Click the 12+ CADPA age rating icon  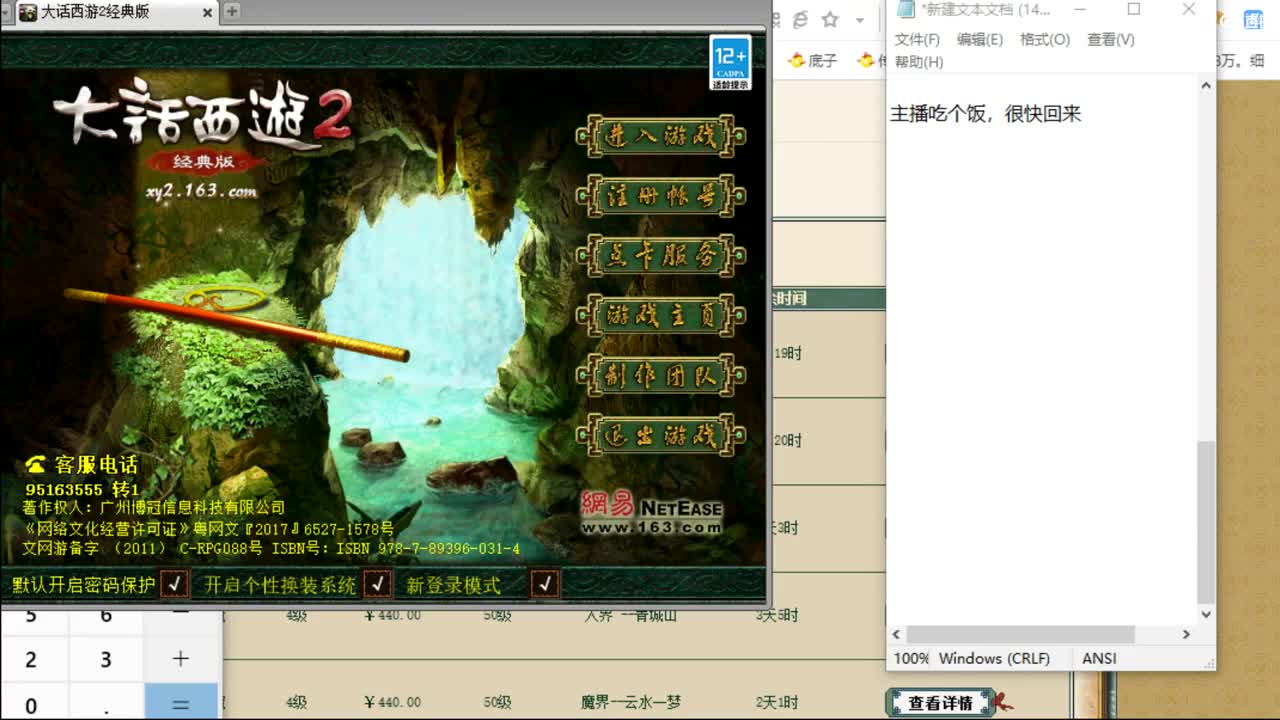730,63
